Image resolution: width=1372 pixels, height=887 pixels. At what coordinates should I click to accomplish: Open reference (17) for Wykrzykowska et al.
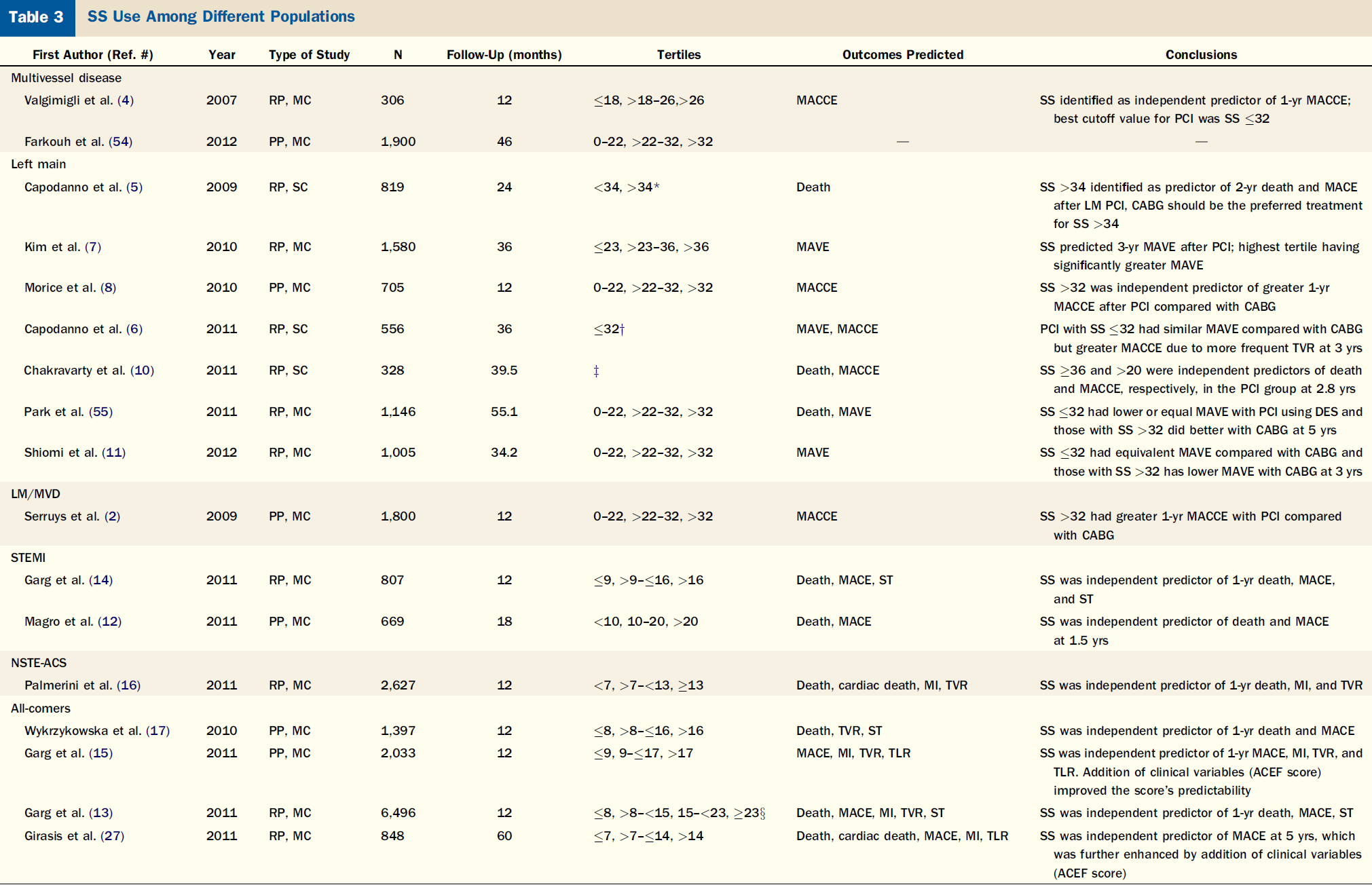click(x=157, y=731)
